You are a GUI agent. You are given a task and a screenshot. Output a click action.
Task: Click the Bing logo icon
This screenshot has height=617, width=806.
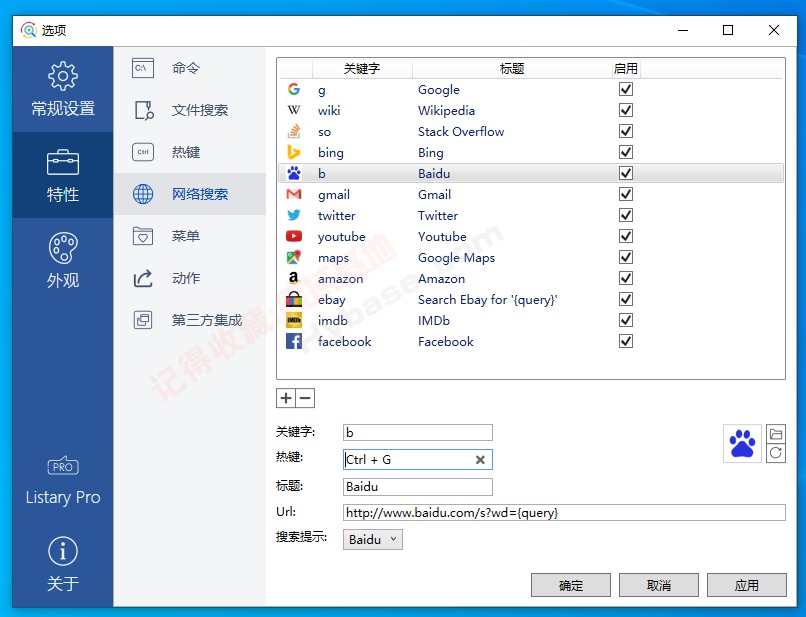click(x=294, y=152)
